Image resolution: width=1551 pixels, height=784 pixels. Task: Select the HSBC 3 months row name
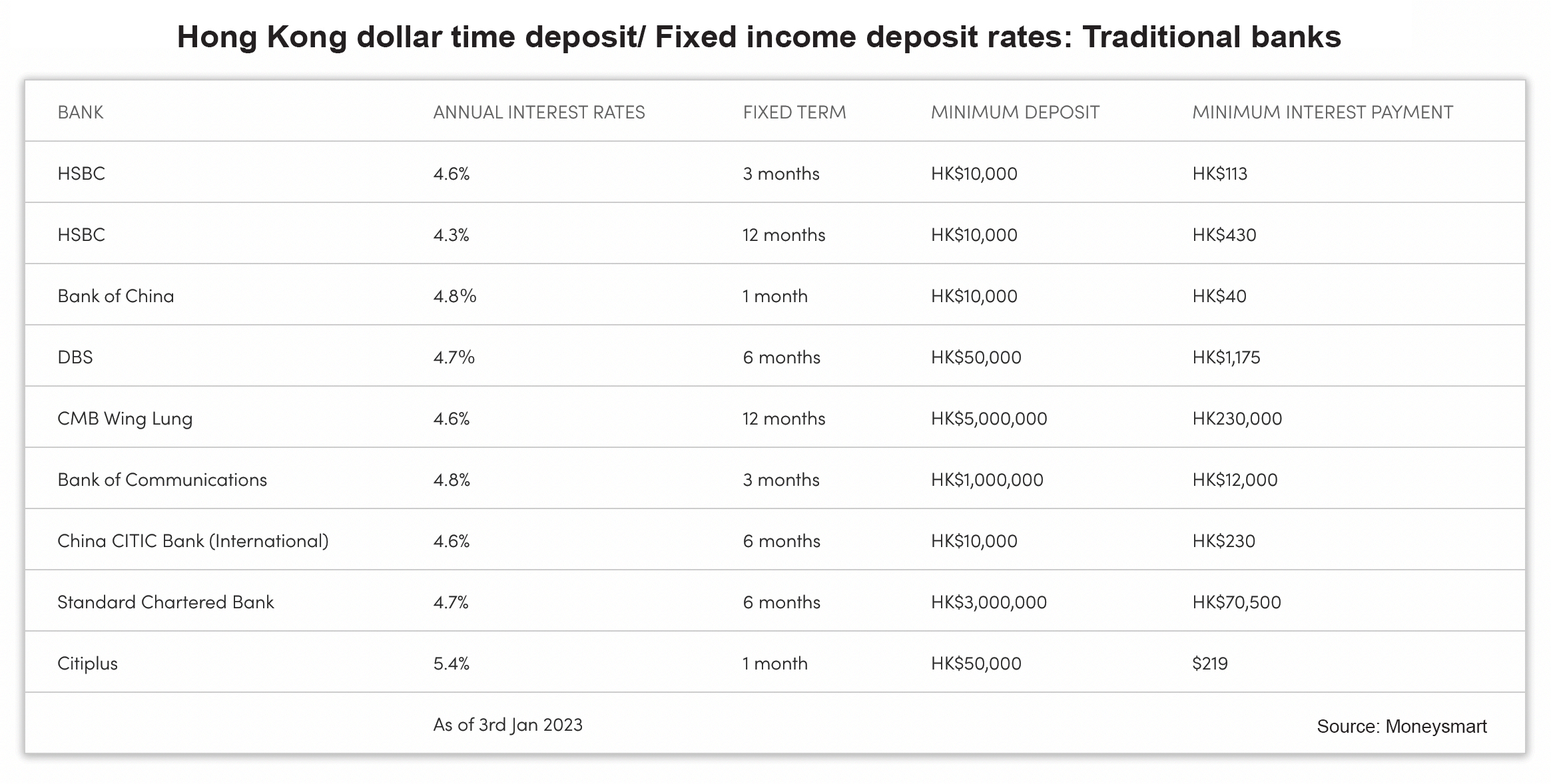click(x=81, y=173)
